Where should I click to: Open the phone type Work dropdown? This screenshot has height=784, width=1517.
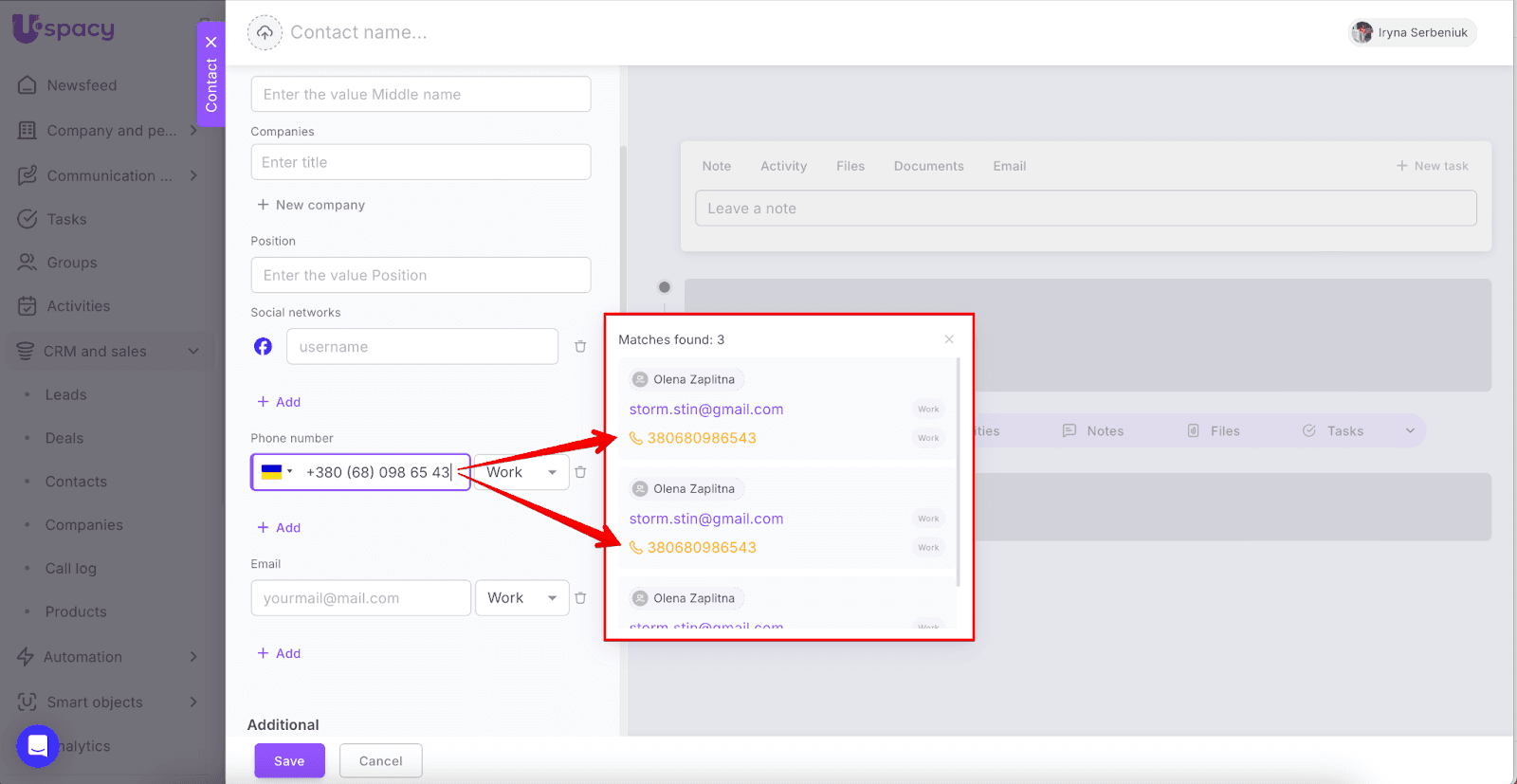click(521, 472)
